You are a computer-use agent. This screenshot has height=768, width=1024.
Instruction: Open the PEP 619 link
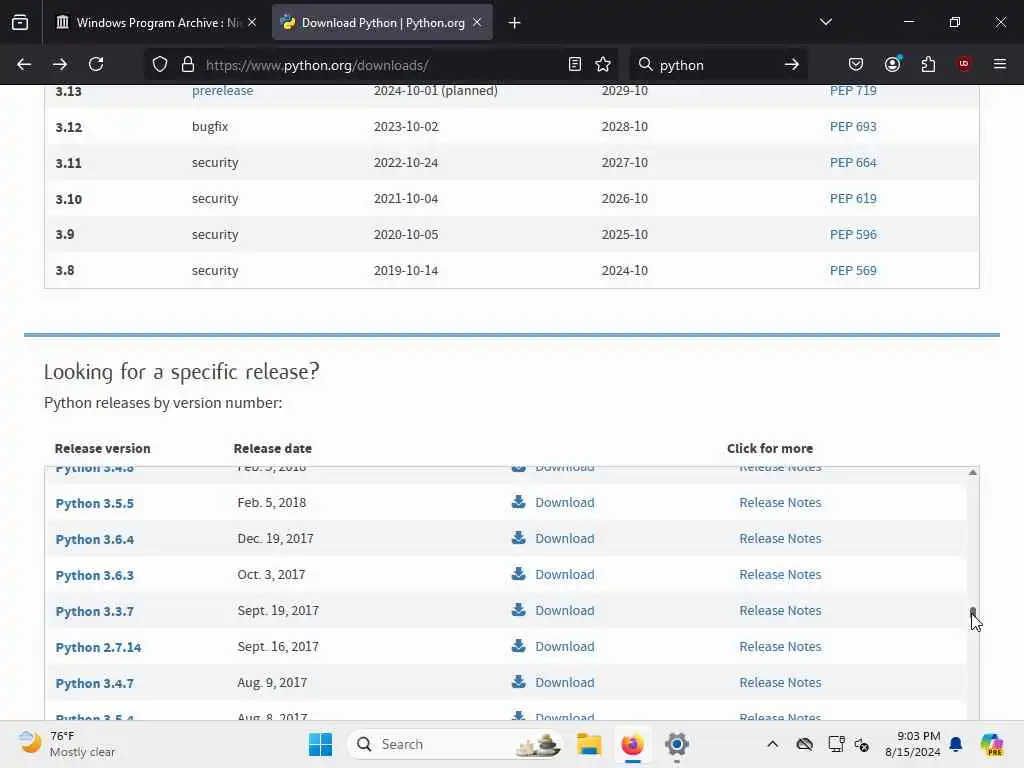853,199
